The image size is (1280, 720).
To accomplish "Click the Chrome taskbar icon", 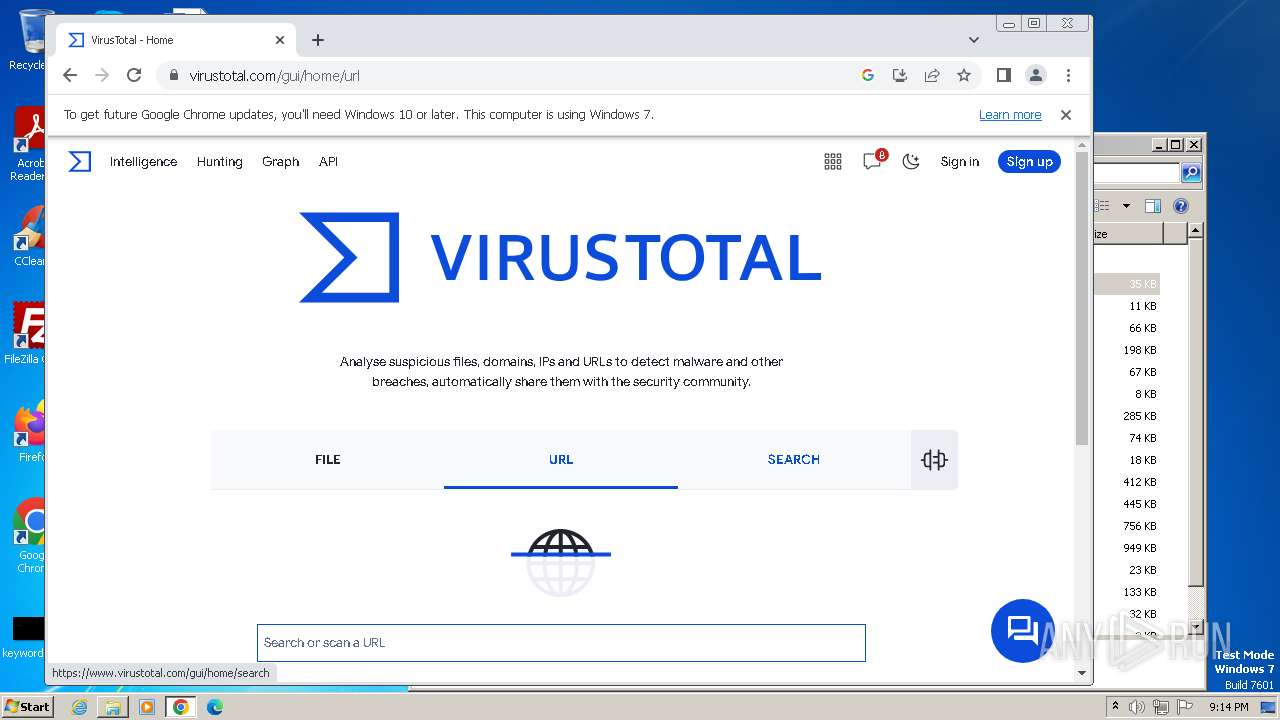I will coord(180,707).
